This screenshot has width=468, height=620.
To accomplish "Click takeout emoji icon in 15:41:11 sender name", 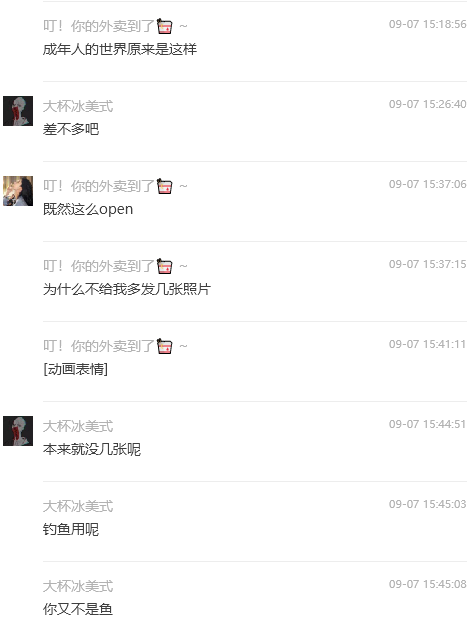I will (x=164, y=346).
